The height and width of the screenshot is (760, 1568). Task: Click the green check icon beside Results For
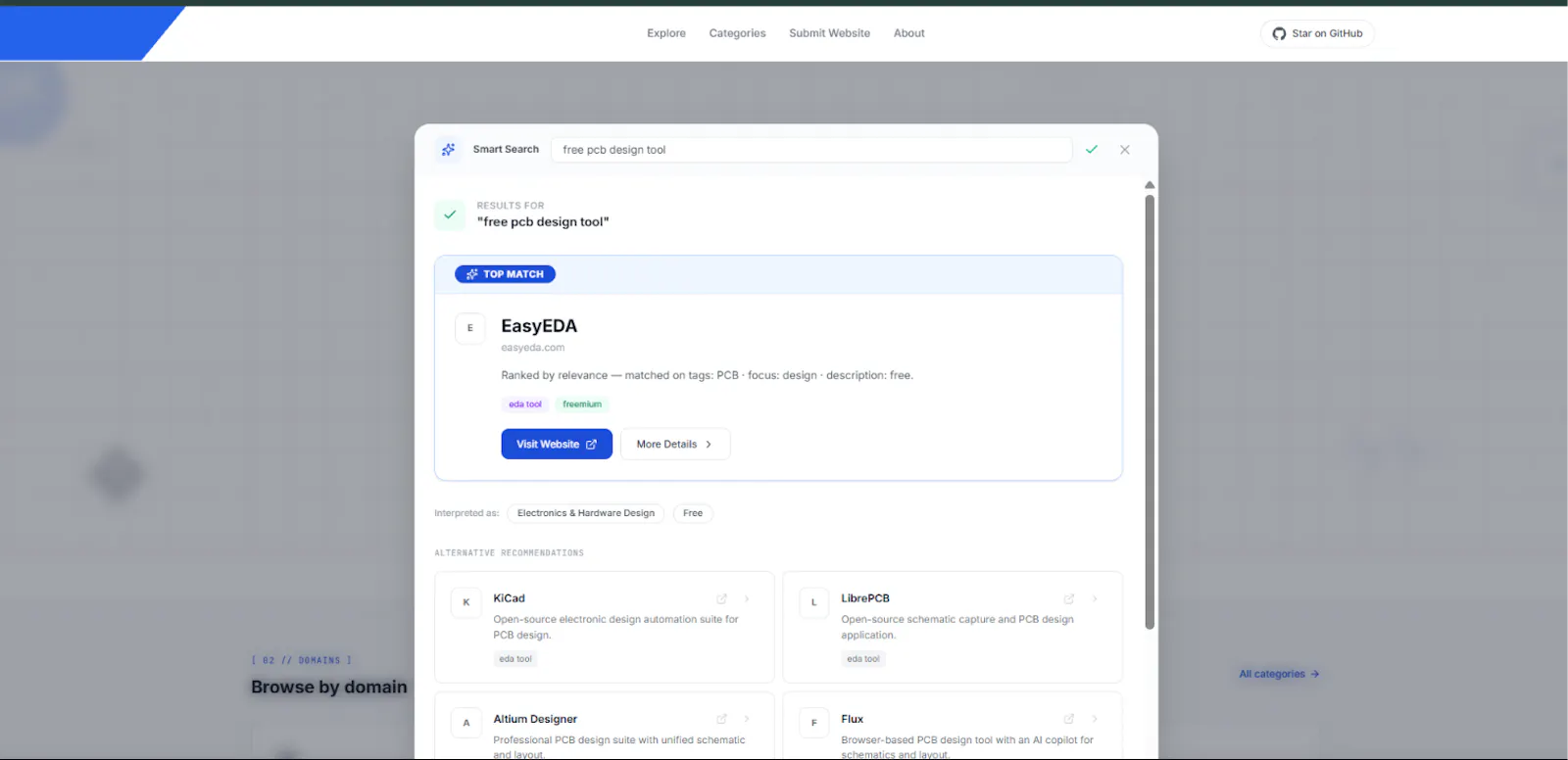[450, 214]
